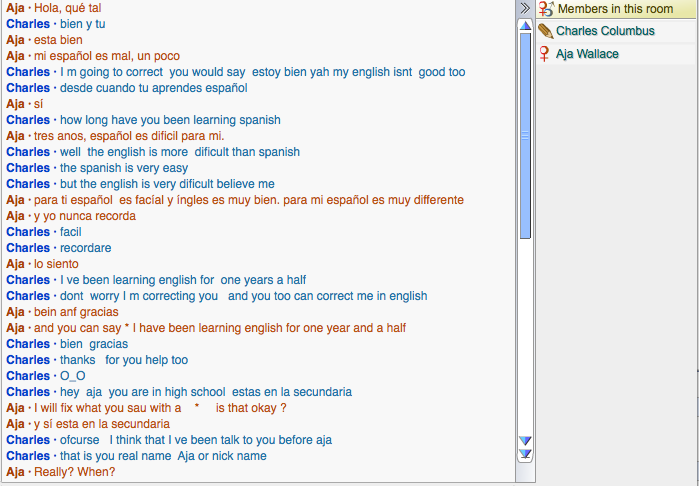Click Charles's name beside the 'O_O' message
699x486 pixels.
[27, 376]
